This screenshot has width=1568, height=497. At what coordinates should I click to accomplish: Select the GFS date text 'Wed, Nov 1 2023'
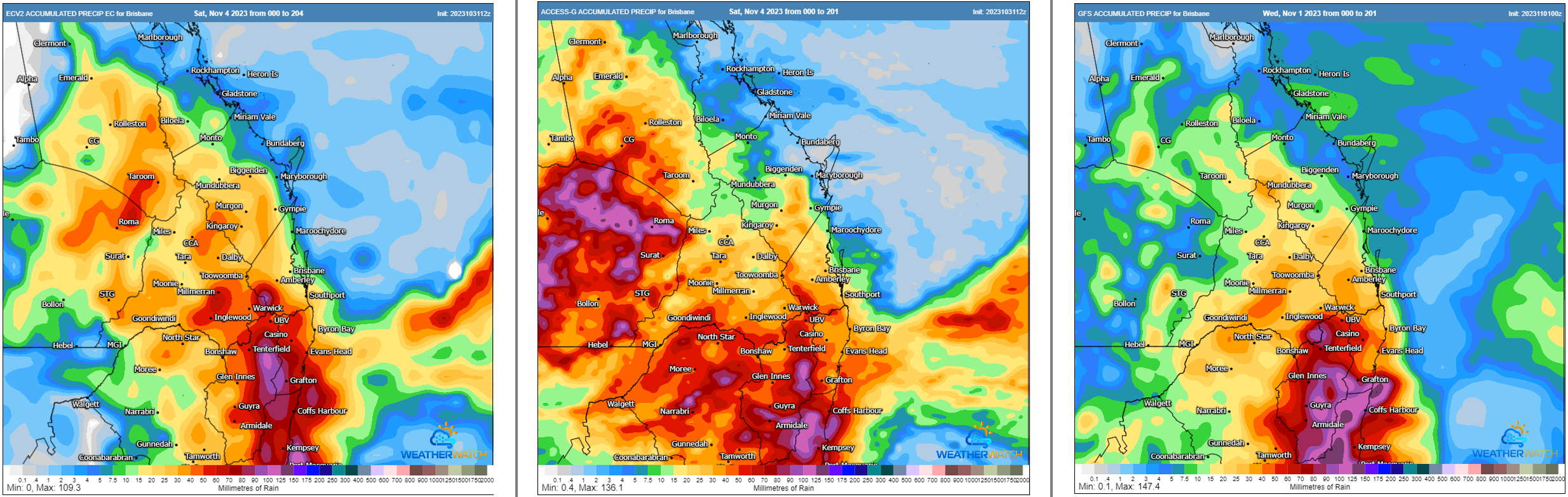pos(1290,13)
